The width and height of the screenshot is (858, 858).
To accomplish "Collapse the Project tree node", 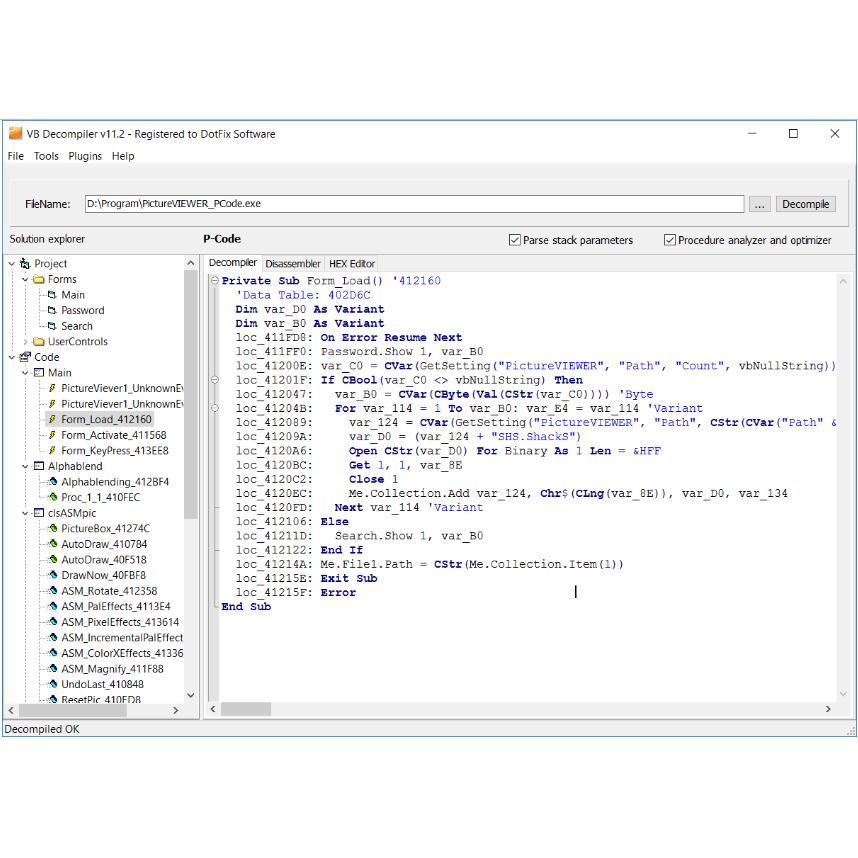I will click(11, 264).
